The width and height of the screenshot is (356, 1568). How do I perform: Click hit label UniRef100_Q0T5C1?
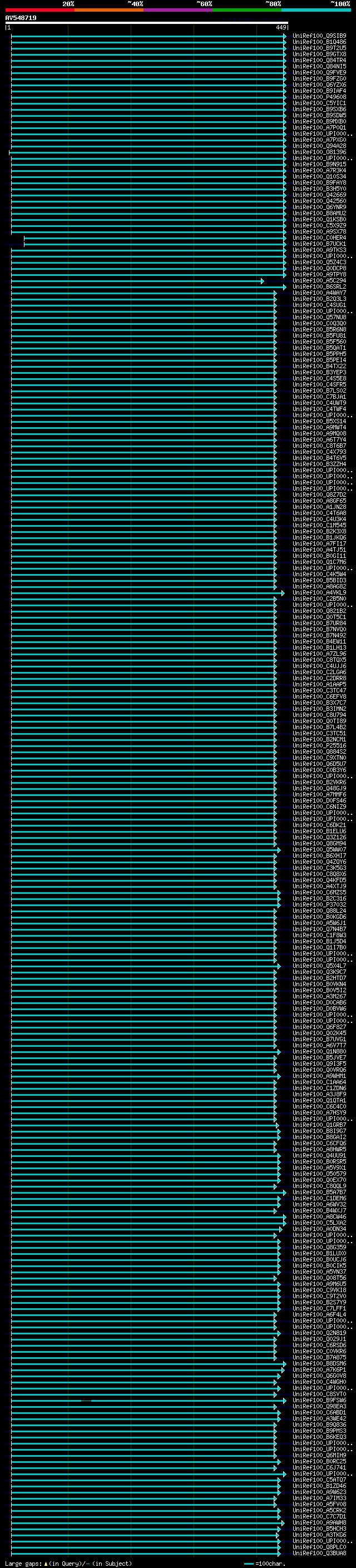point(319,617)
